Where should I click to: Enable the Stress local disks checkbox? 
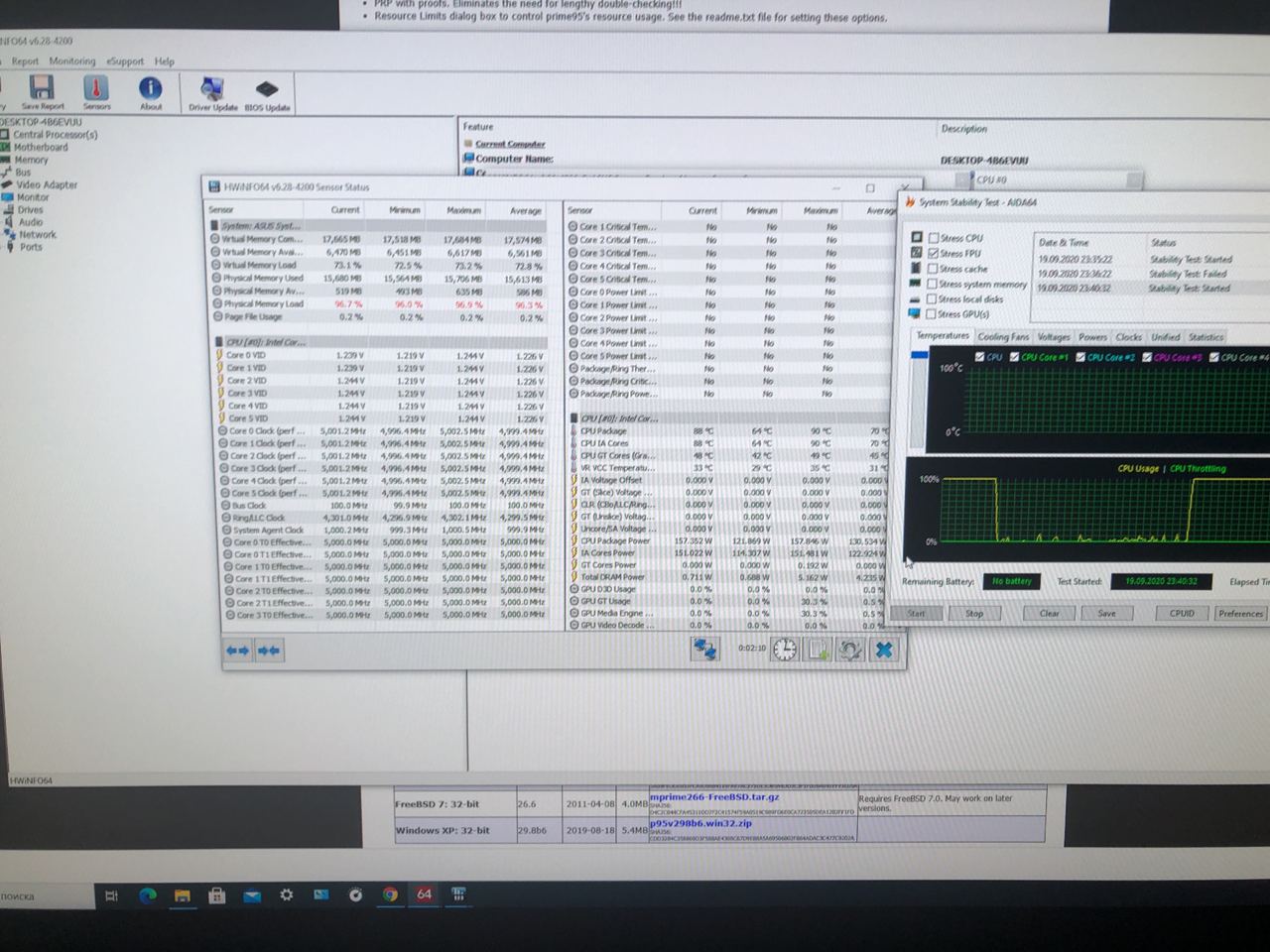pos(932,298)
